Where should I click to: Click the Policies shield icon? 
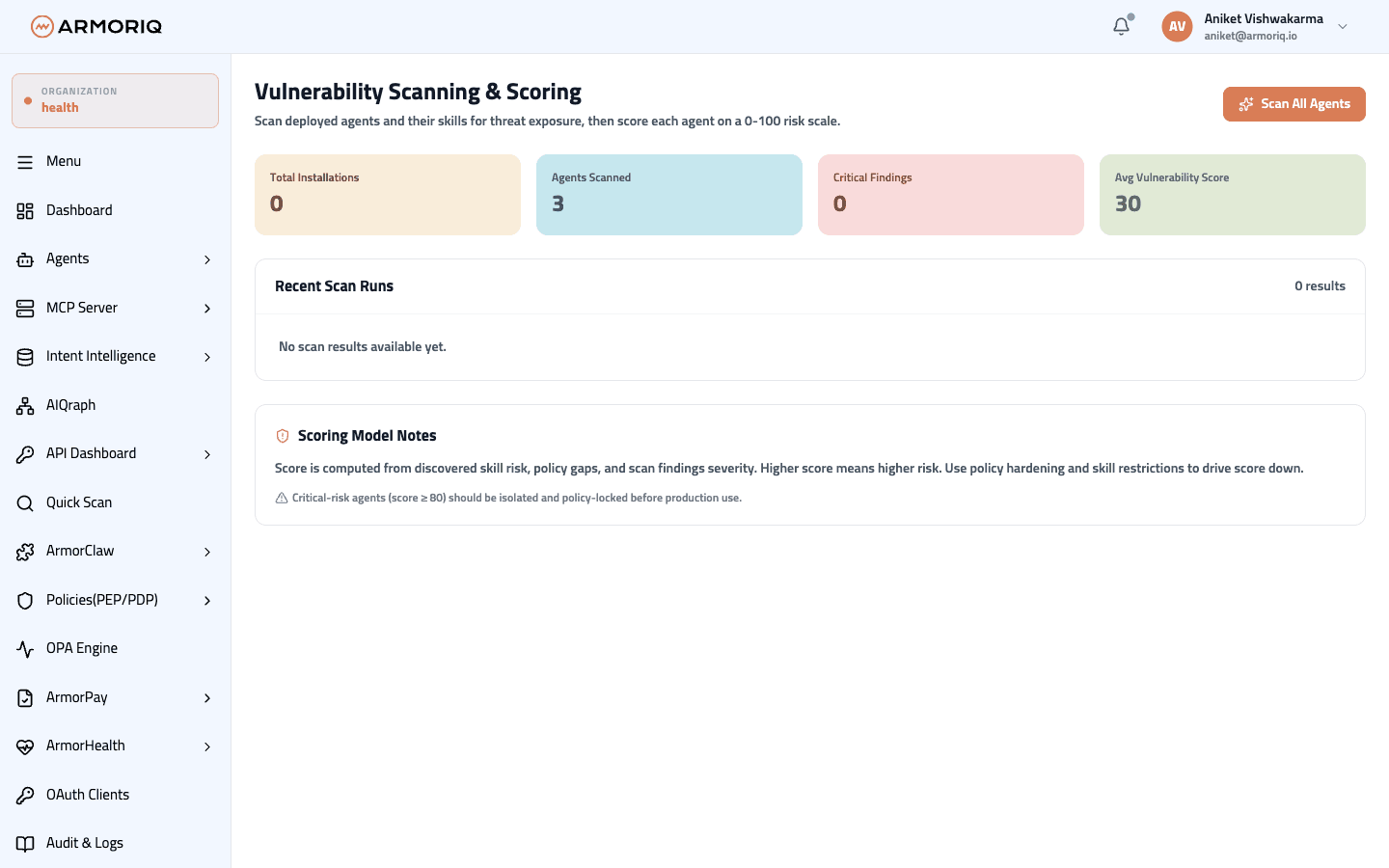(25, 600)
